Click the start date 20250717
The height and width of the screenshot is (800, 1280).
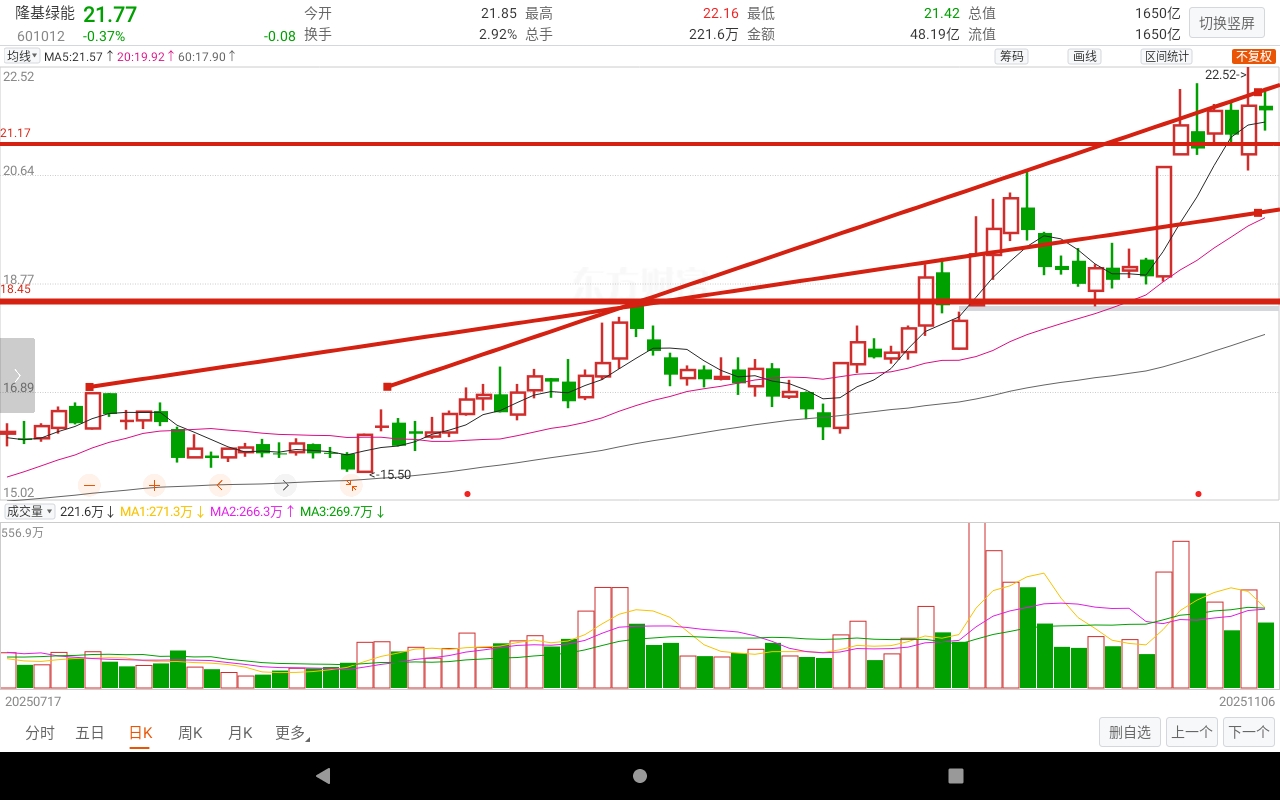[33, 702]
